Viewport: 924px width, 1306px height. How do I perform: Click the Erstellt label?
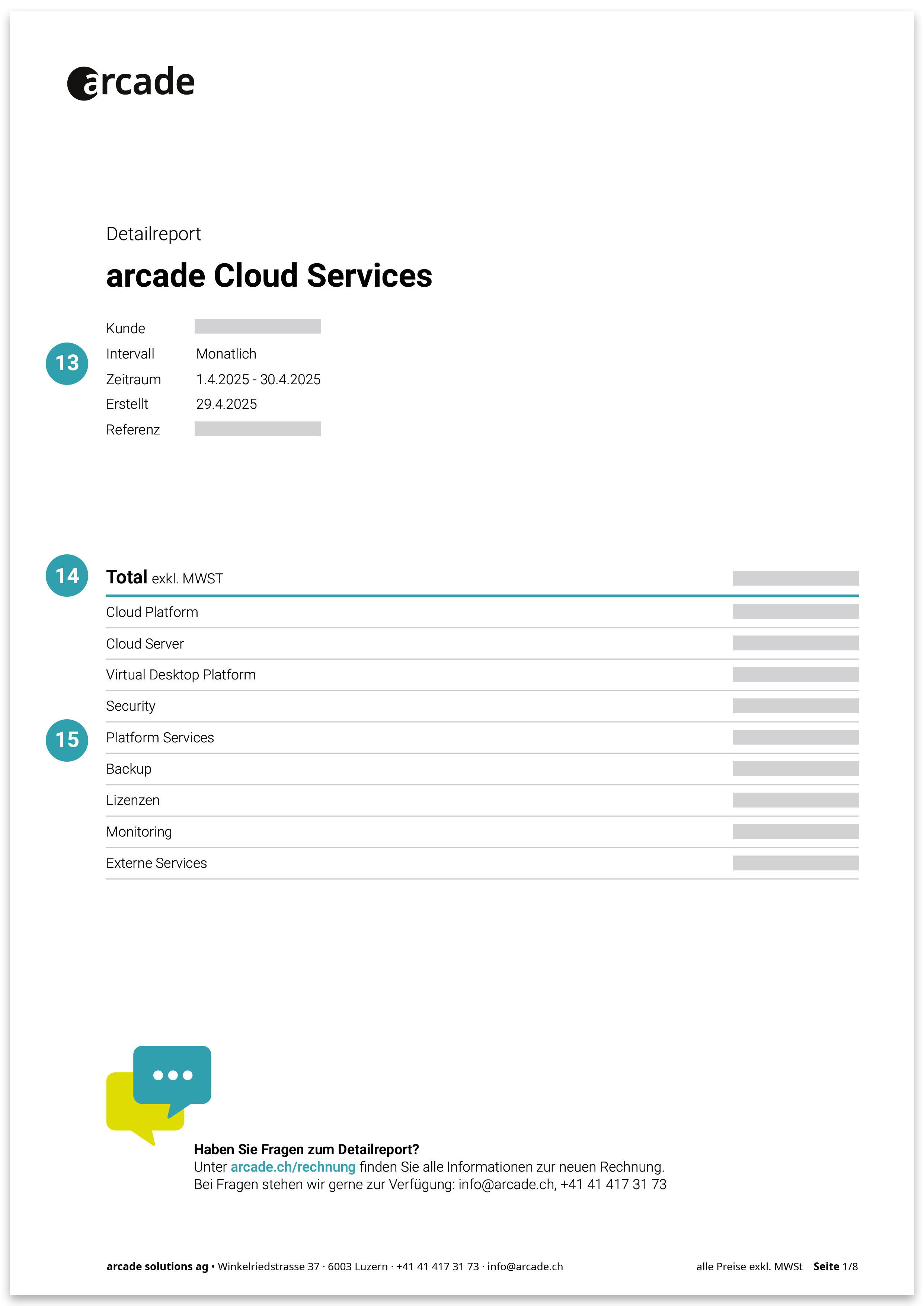[127, 404]
